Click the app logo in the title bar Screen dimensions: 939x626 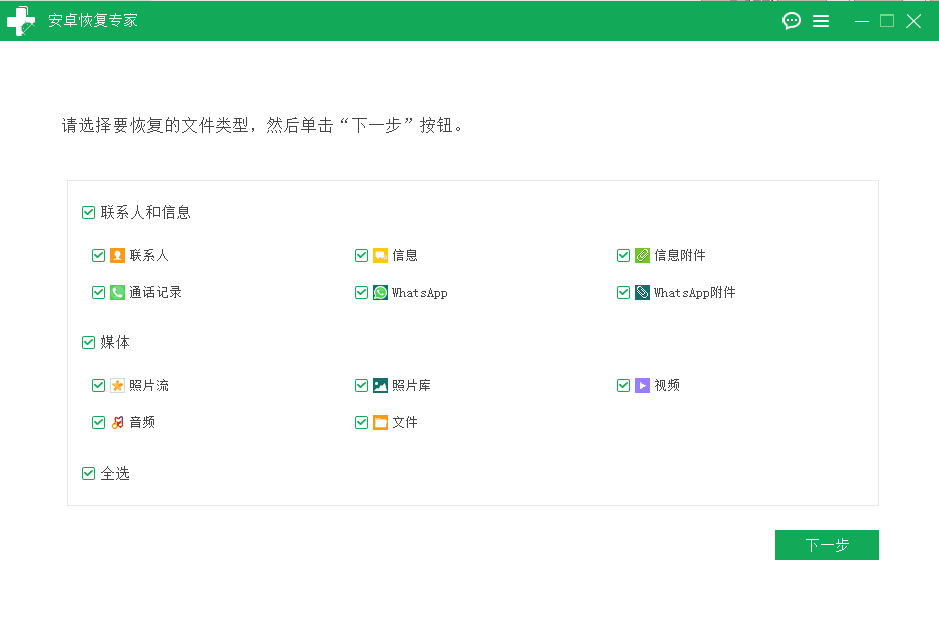[x=21, y=20]
